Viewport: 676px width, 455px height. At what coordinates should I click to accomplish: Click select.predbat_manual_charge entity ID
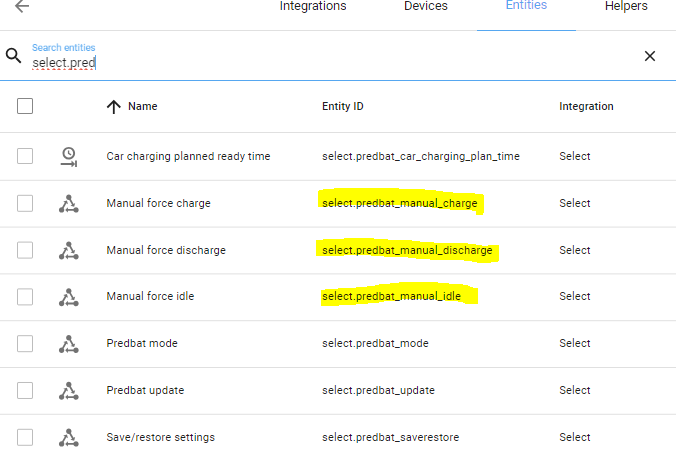click(400, 203)
